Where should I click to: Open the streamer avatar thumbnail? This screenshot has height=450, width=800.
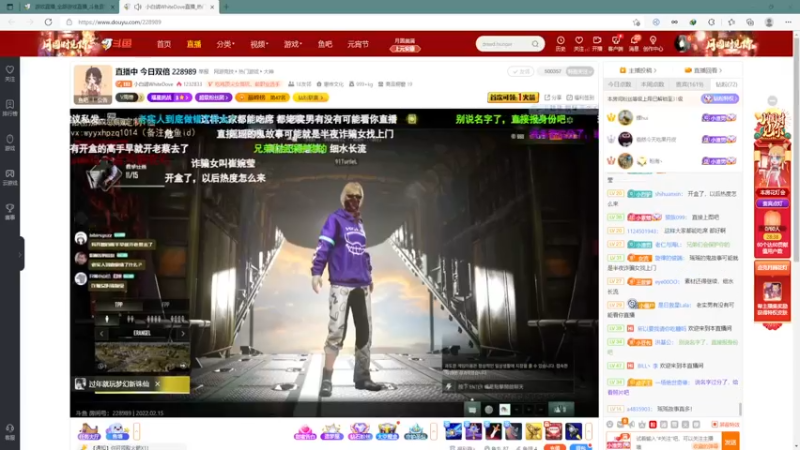click(x=93, y=85)
